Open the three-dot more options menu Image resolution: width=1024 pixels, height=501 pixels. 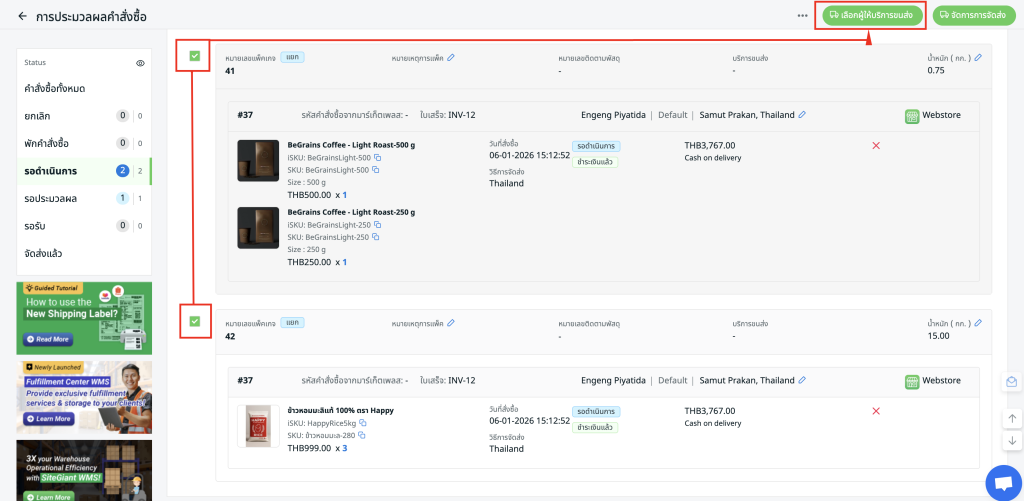[x=802, y=16]
